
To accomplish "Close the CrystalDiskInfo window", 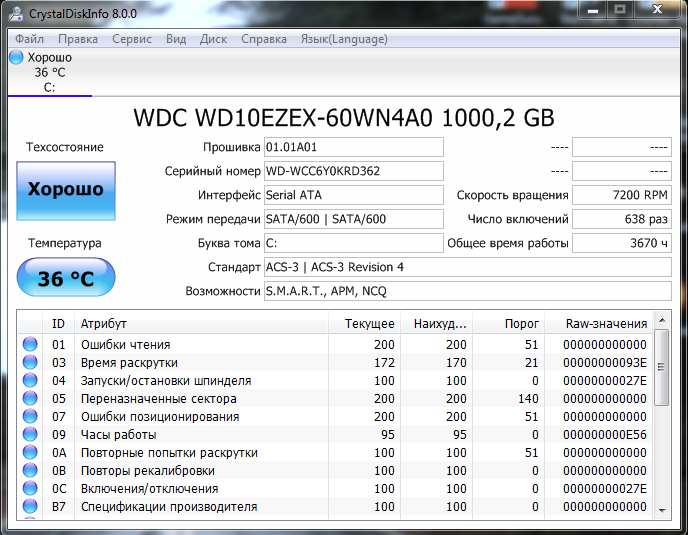I will click(x=657, y=10).
